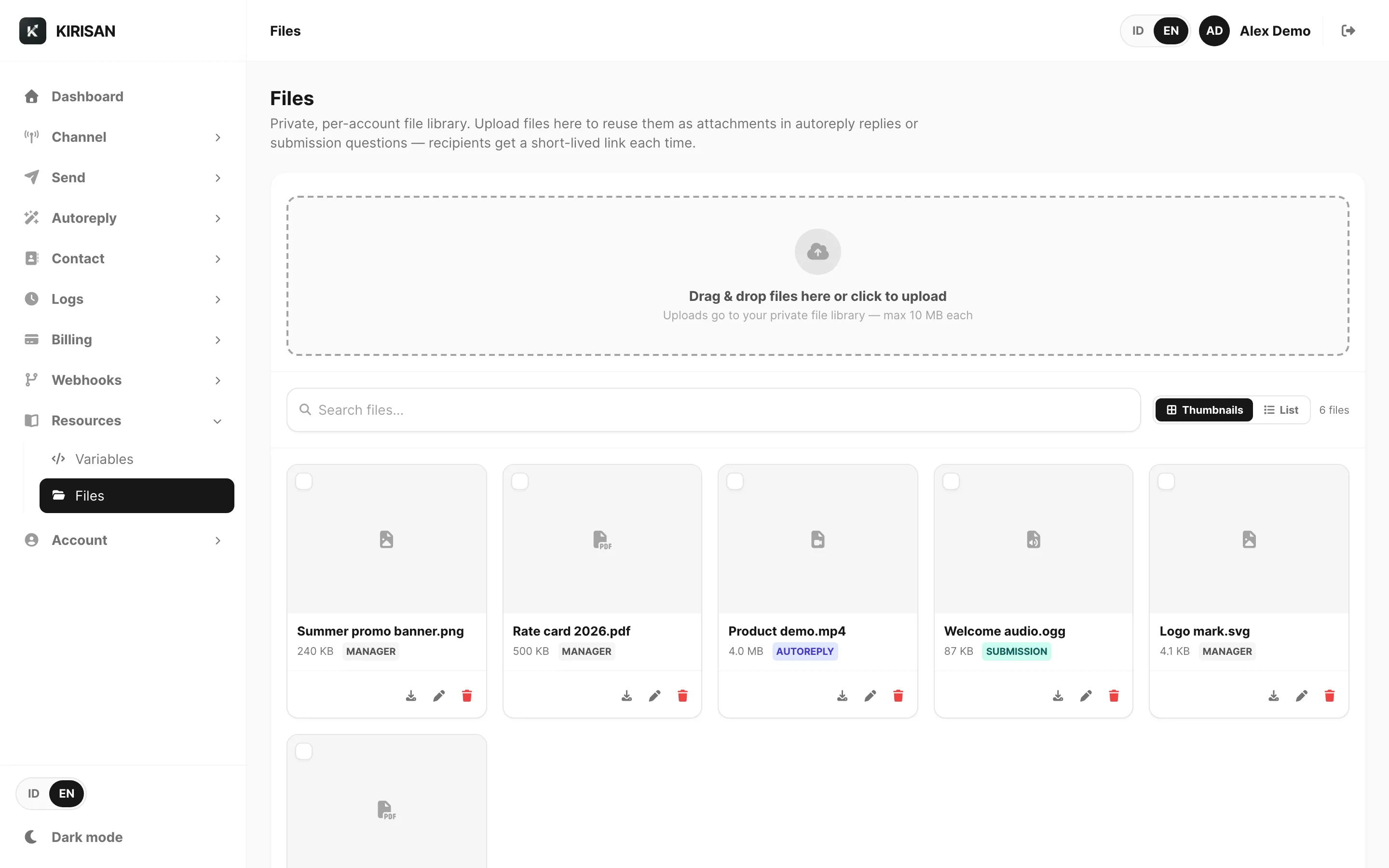Open Summer promo banner.png thumbnail preview
Viewport: 1389px width, 868px height.
click(386, 539)
